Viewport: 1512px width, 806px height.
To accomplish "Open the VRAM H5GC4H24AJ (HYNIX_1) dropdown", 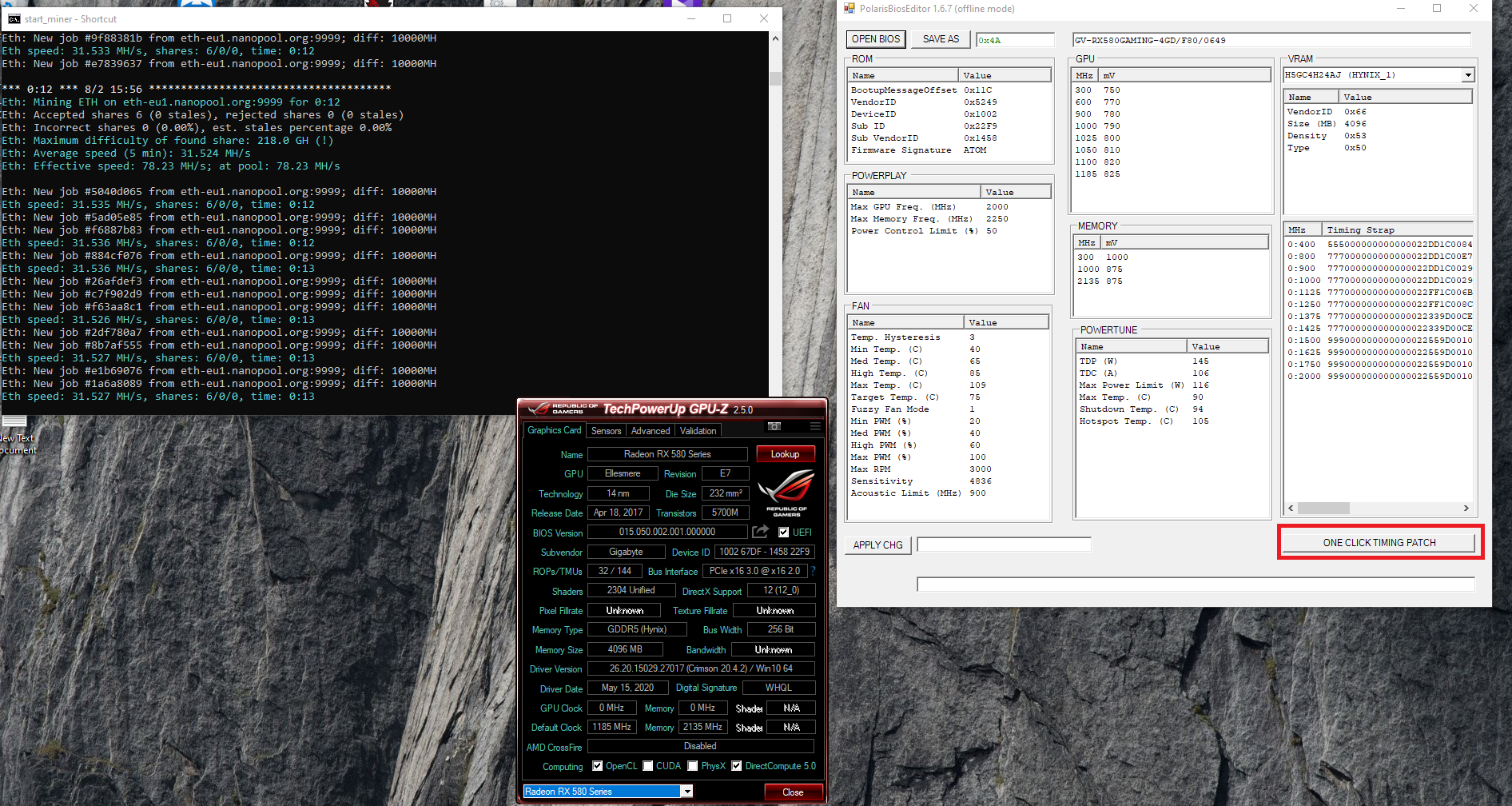I will (x=1468, y=75).
